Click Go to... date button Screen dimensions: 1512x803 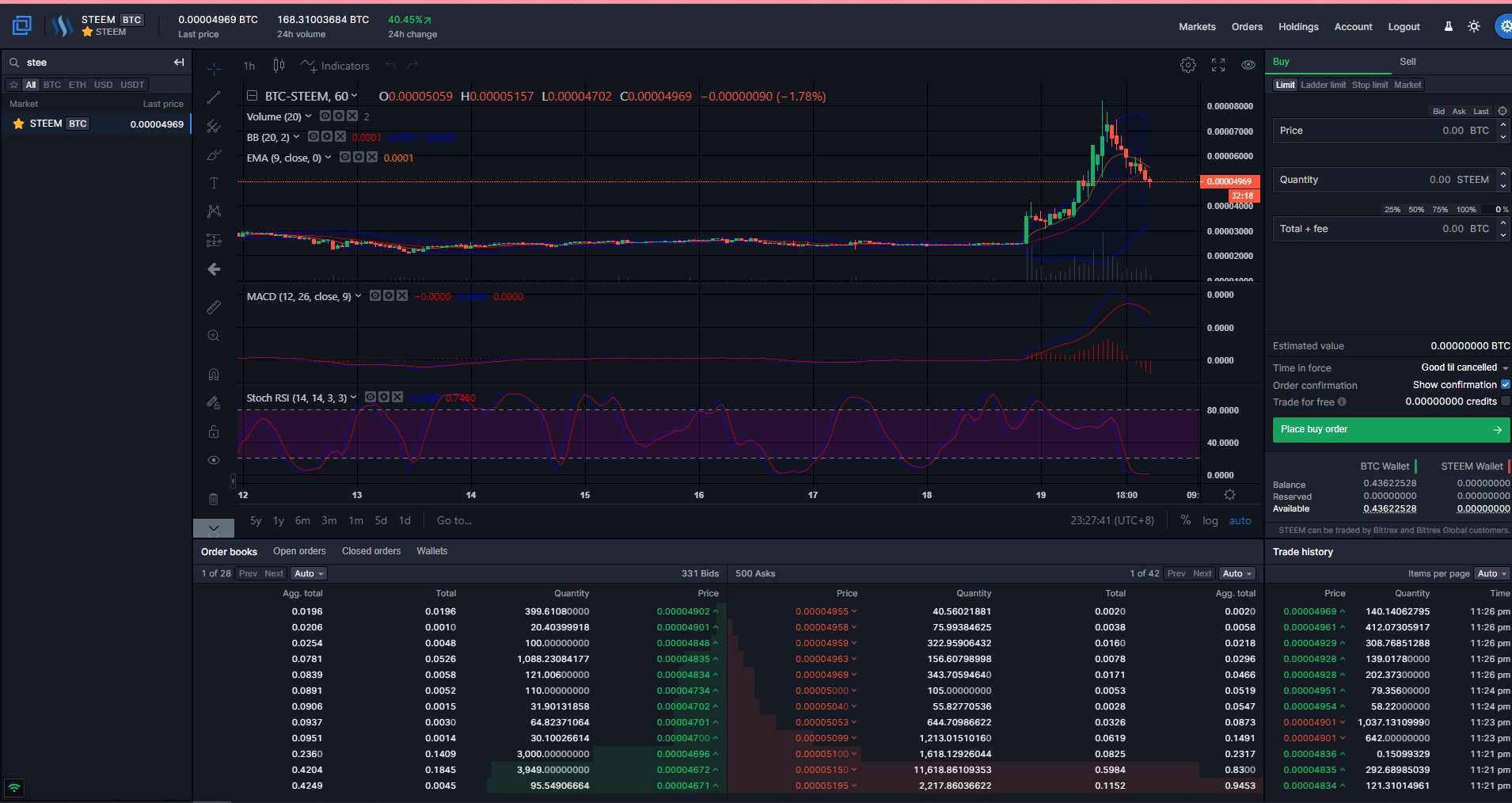coord(454,520)
